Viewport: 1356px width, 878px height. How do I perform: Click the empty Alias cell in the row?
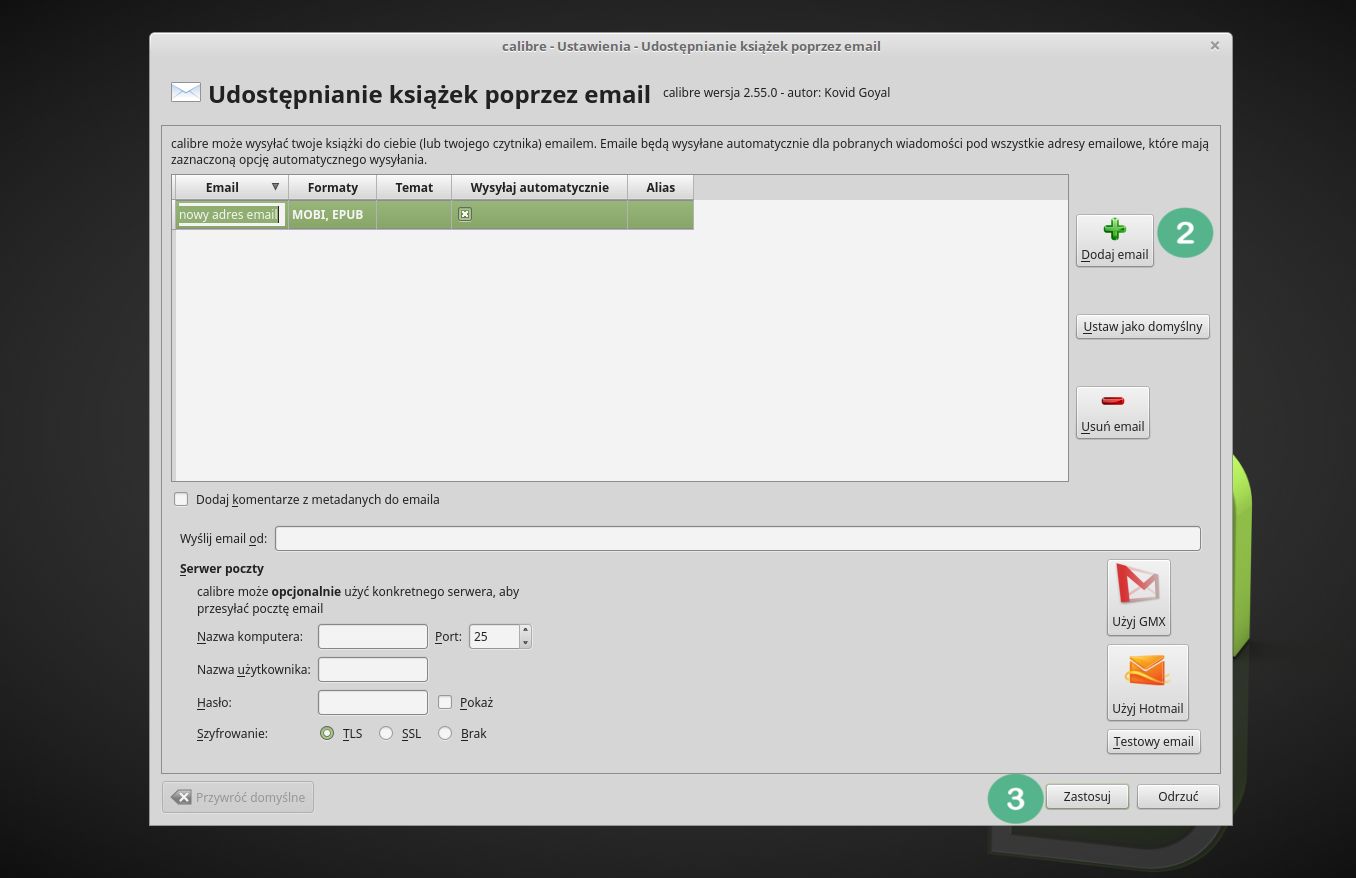coord(660,214)
